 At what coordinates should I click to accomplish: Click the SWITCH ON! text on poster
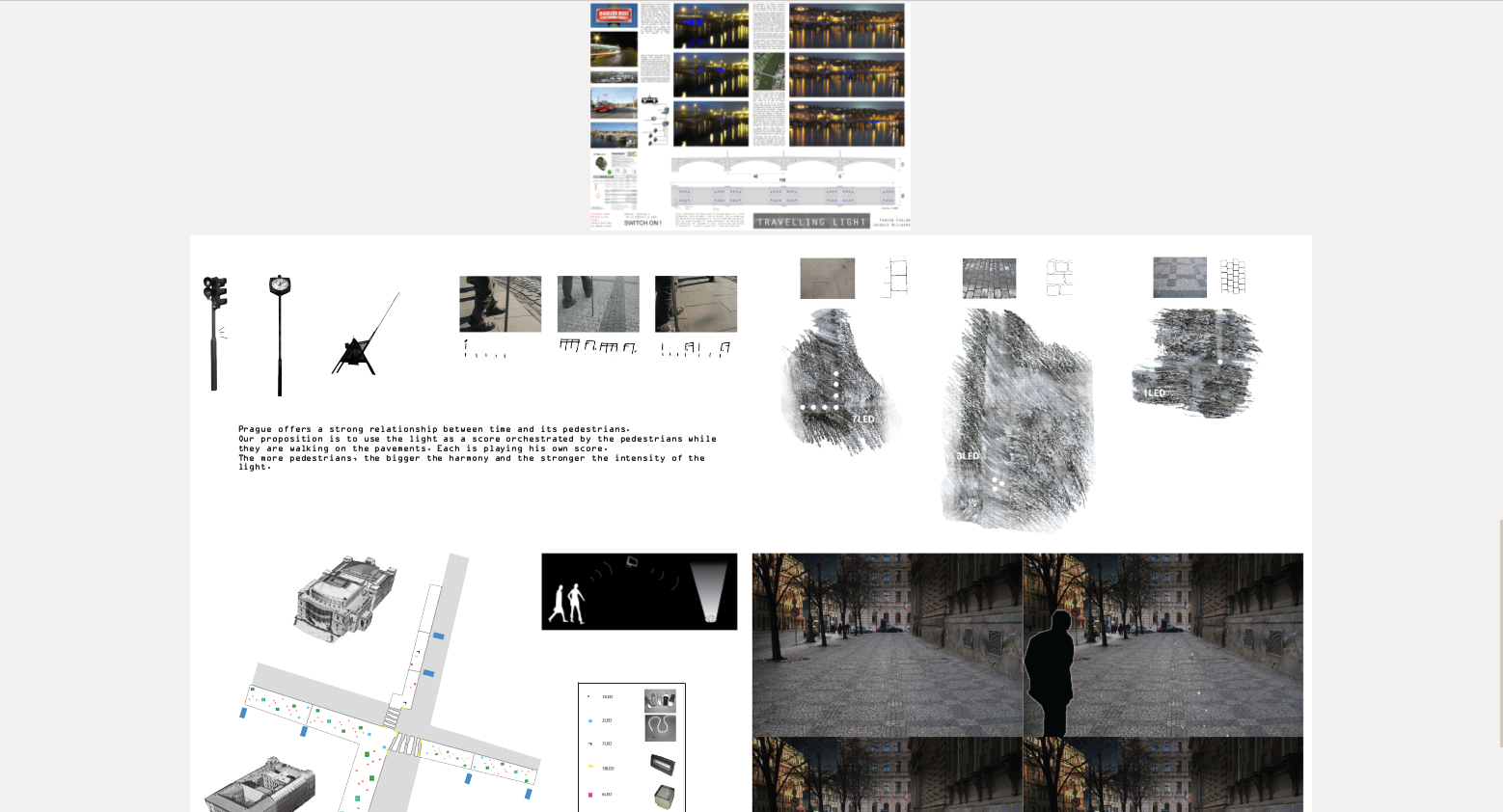click(x=642, y=223)
